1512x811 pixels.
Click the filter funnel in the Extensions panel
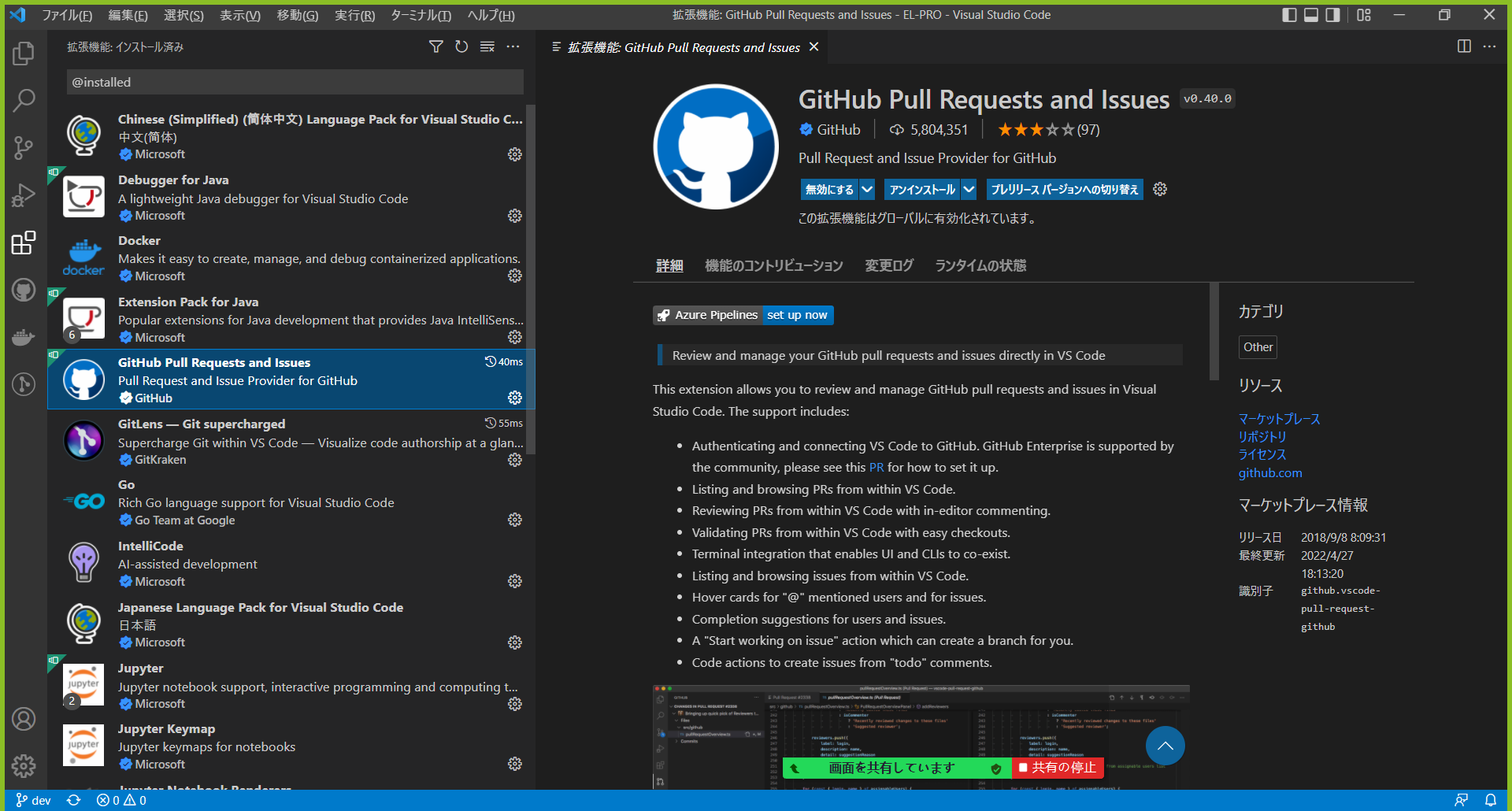point(435,46)
